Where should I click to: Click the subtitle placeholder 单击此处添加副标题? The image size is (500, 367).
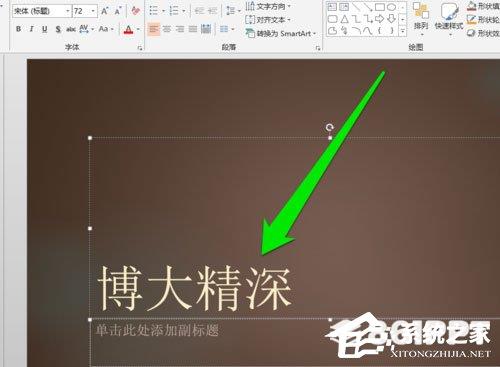tap(157, 330)
